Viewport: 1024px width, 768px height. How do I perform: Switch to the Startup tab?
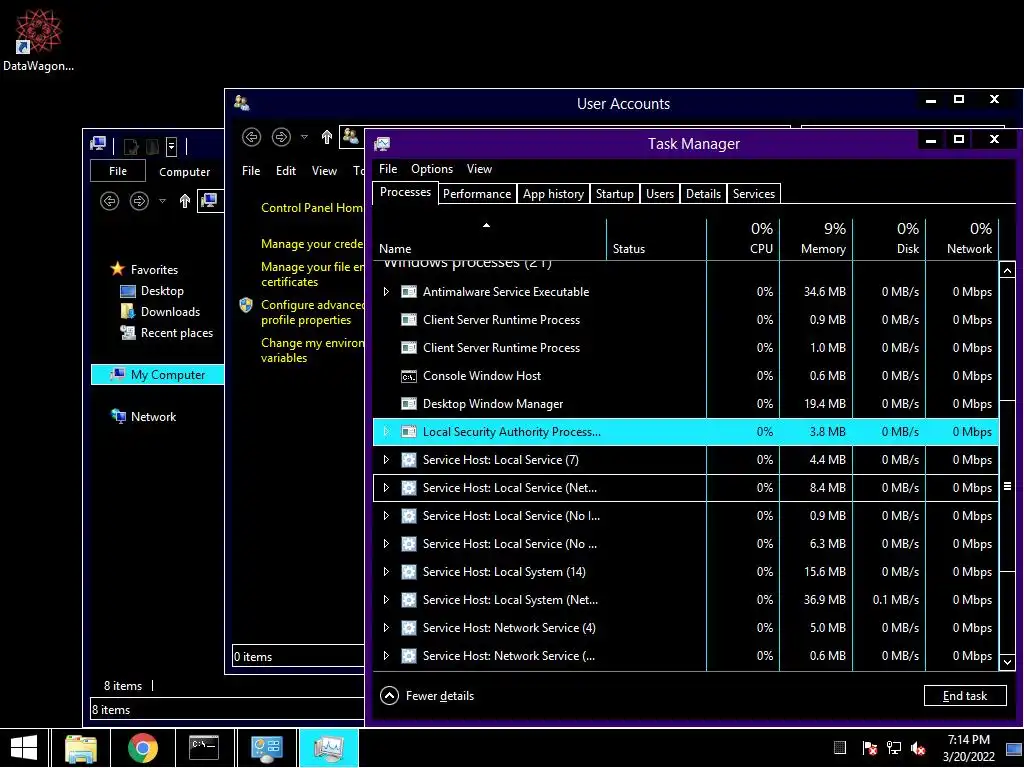tap(615, 194)
